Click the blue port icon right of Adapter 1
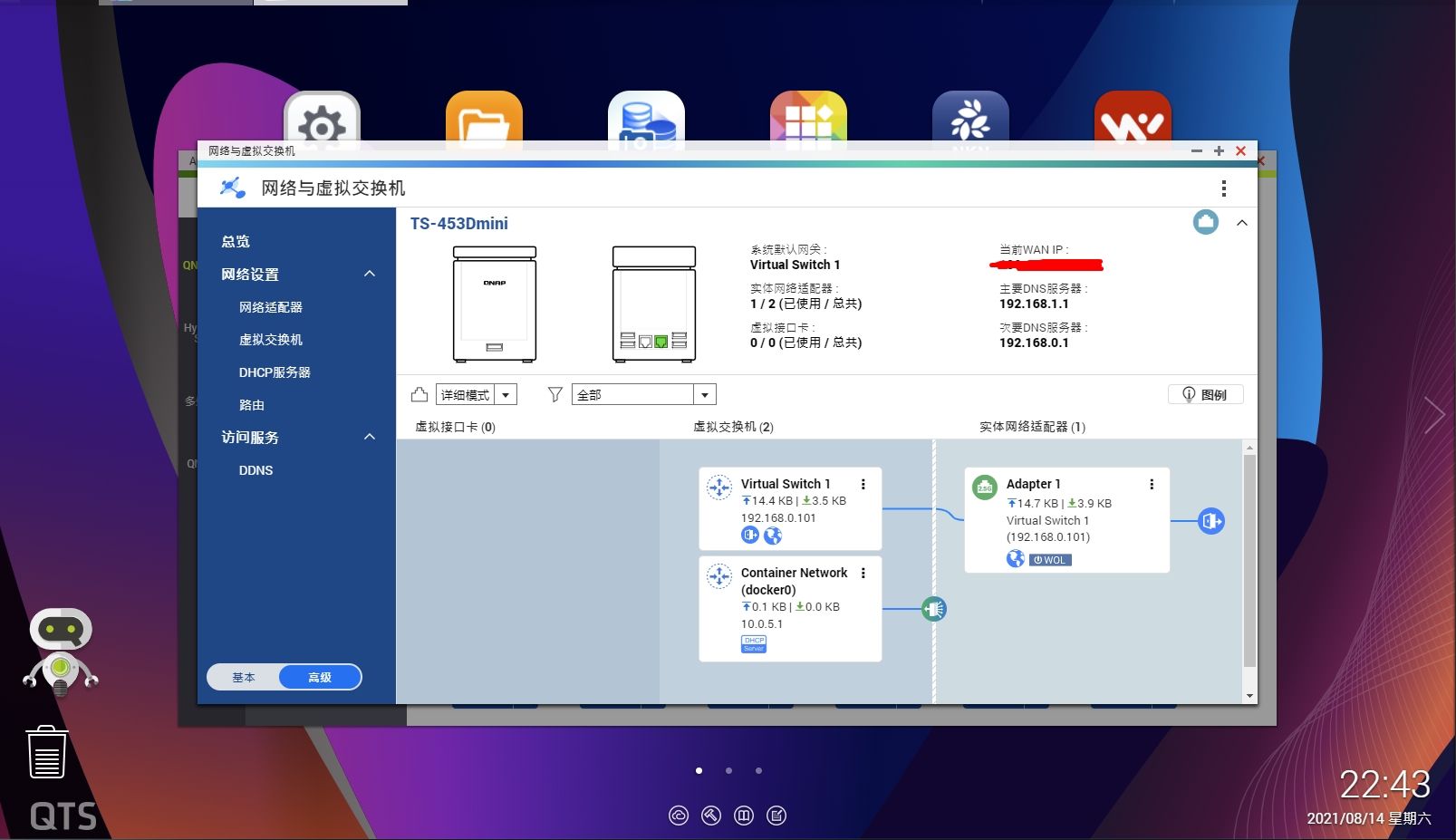1456x840 pixels. click(x=1211, y=521)
